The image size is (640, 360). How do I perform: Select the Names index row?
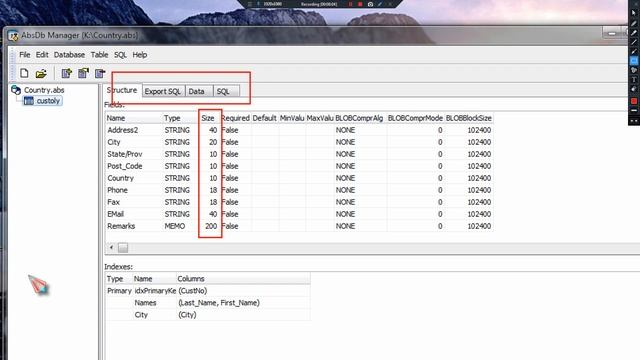(x=208, y=303)
